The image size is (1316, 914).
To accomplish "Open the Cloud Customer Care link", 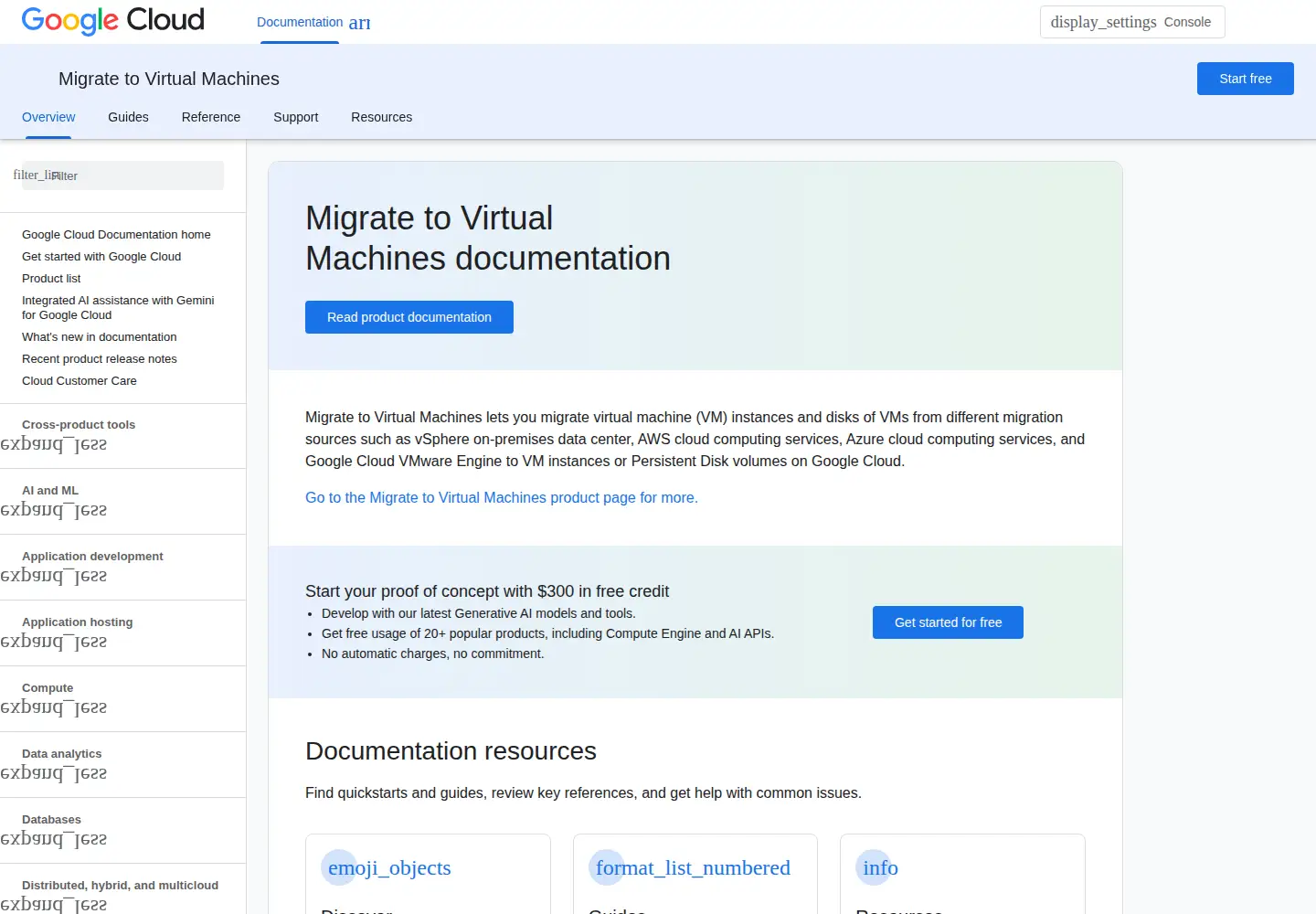I will tap(80, 381).
